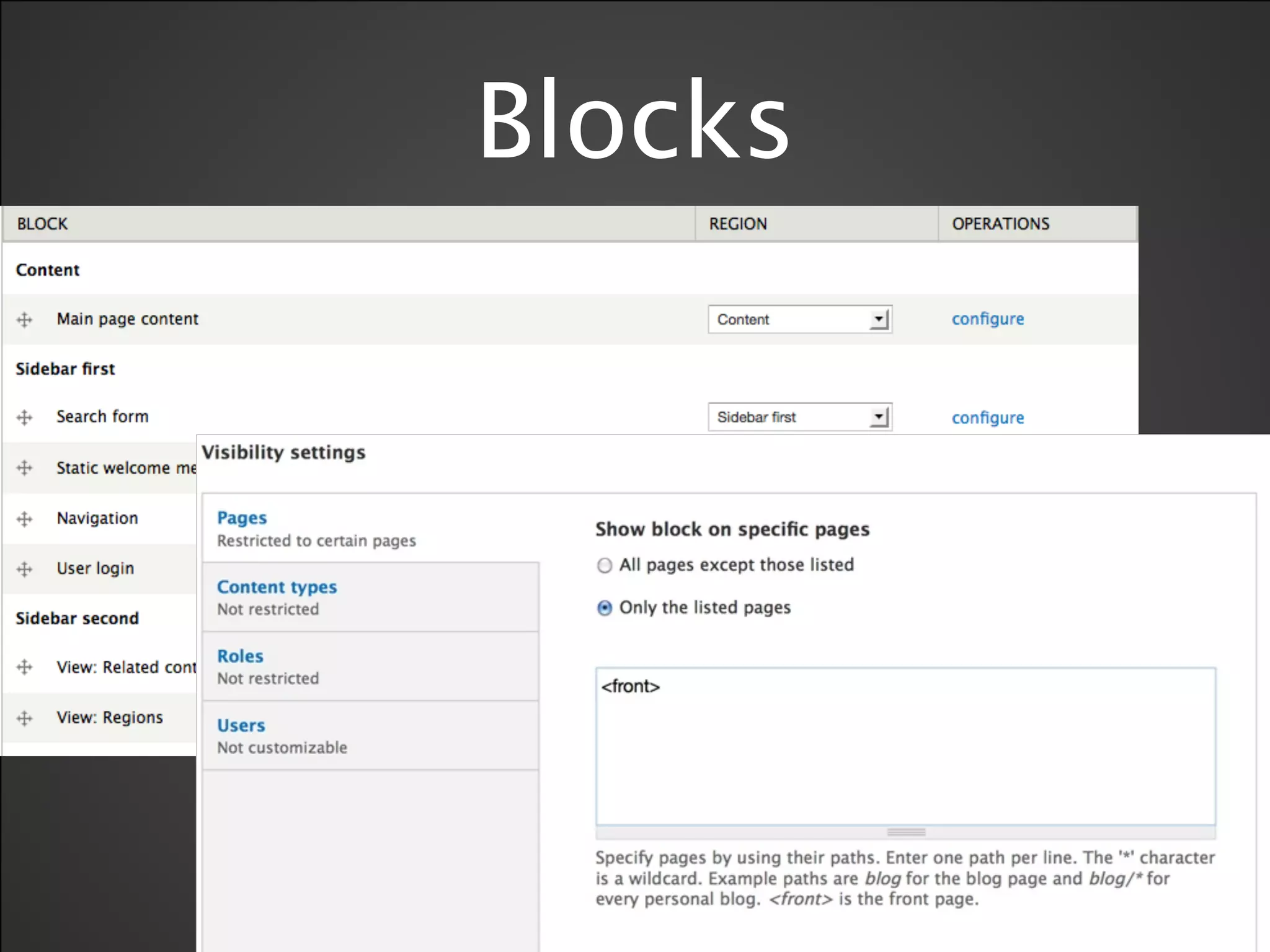Click the 'Sidebar second' region heading

pyautogui.click(x=78, y=619)
